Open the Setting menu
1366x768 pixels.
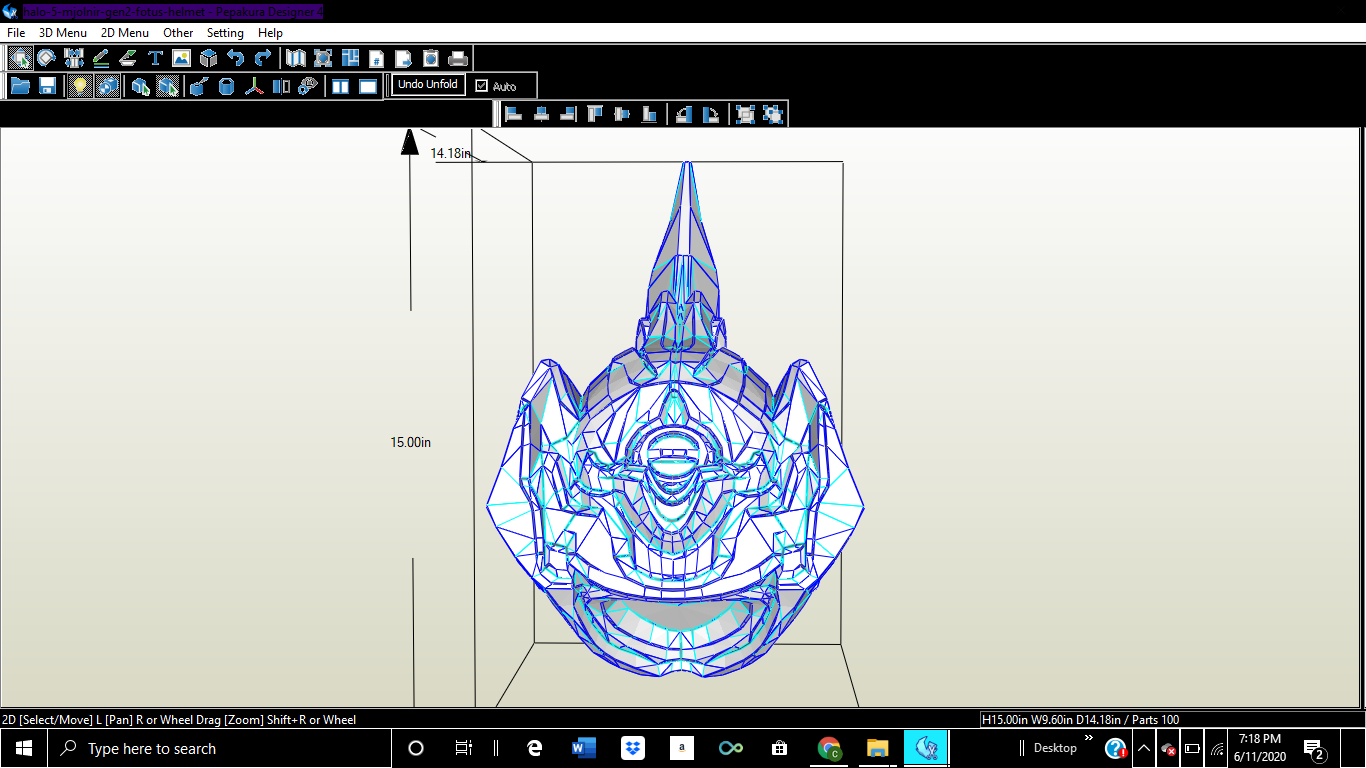tap(225, 33)
